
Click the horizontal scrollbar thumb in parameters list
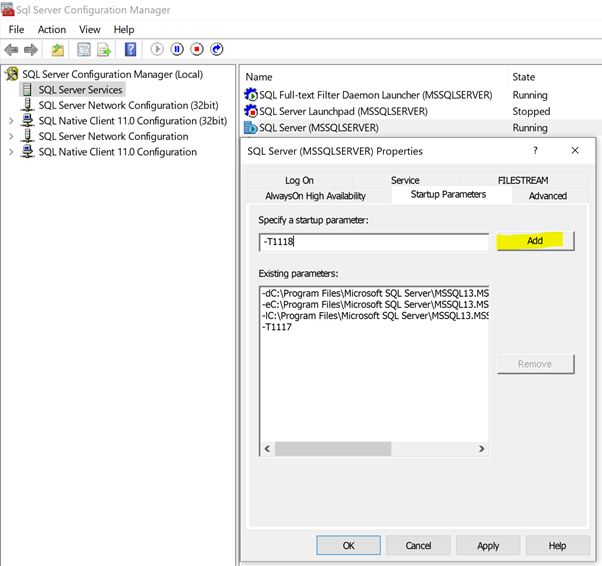point(333,448)
